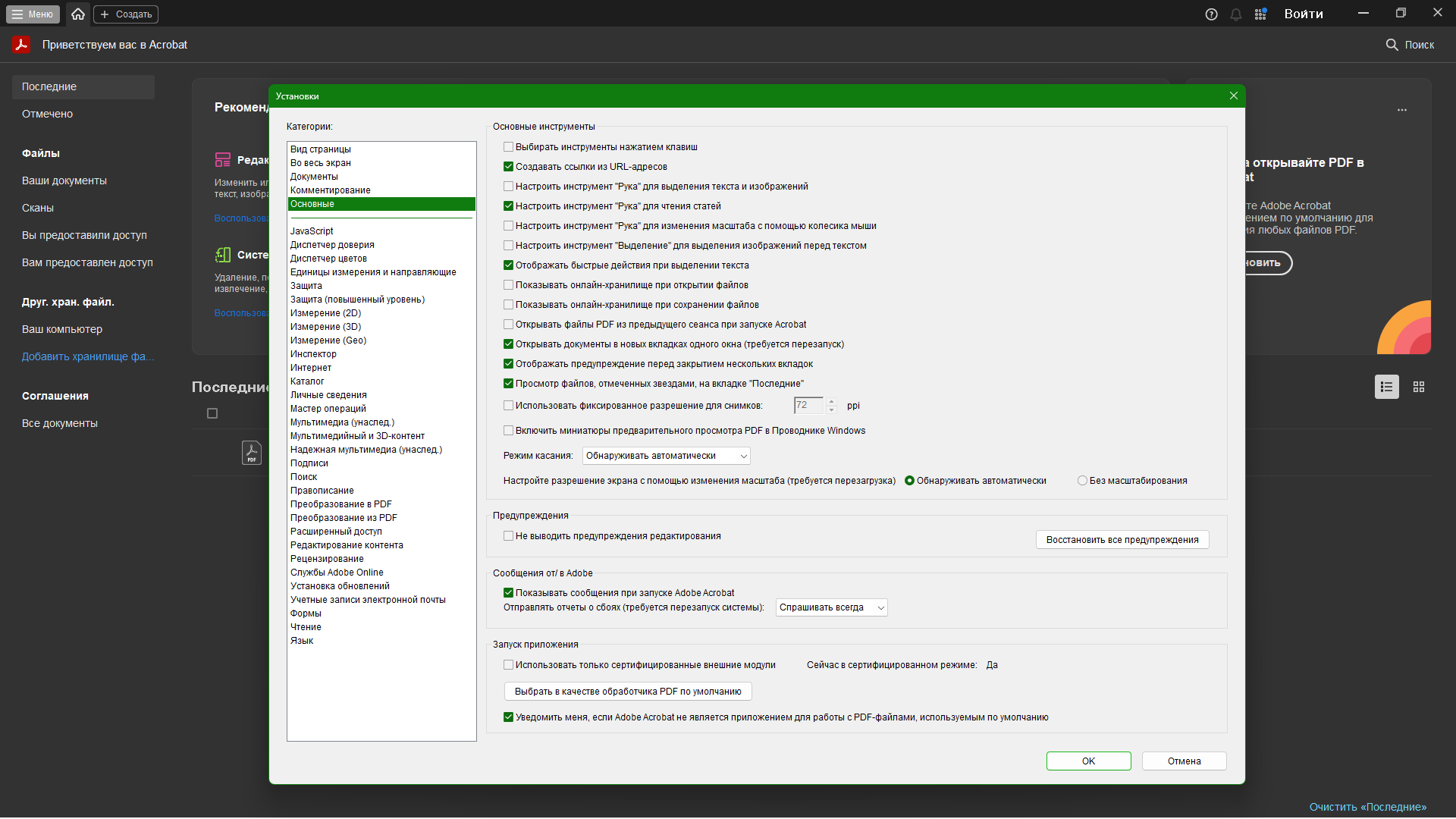
Task: Switch to list view icon
Action: 1386,387
